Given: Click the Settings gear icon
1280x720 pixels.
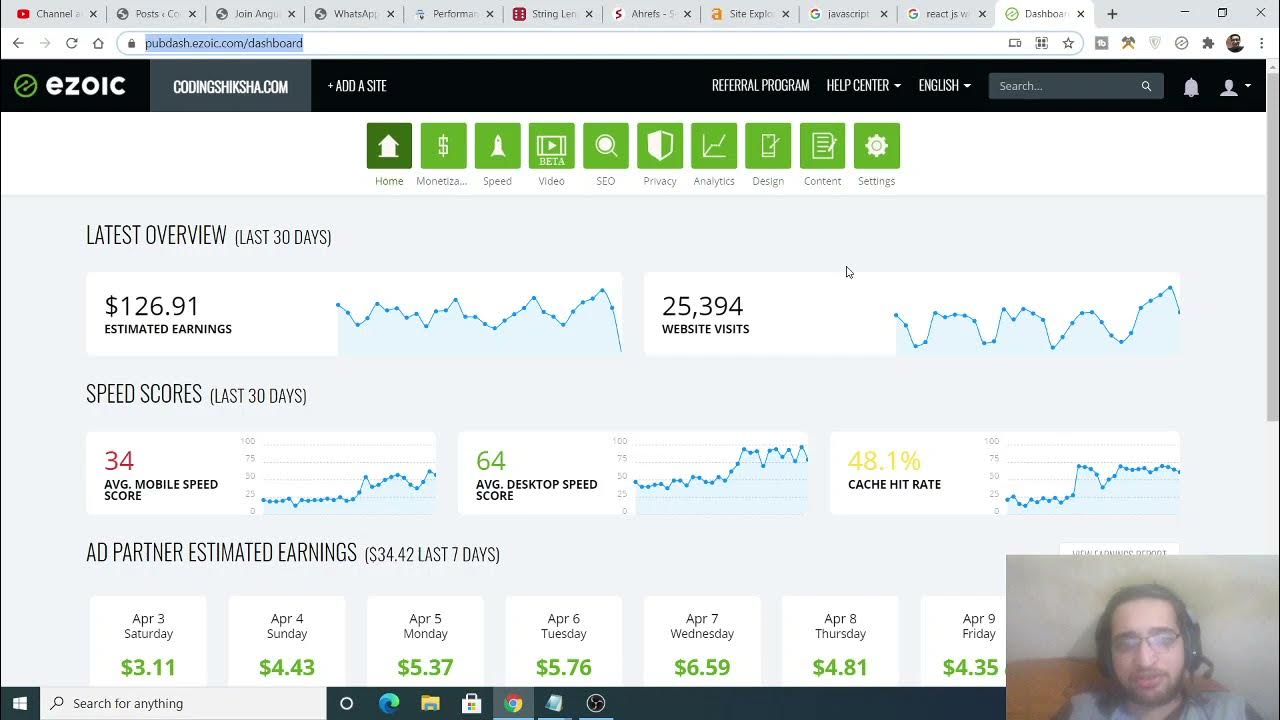Looking at the screenshot, I should pyautogui.click(x=876, y=146).
